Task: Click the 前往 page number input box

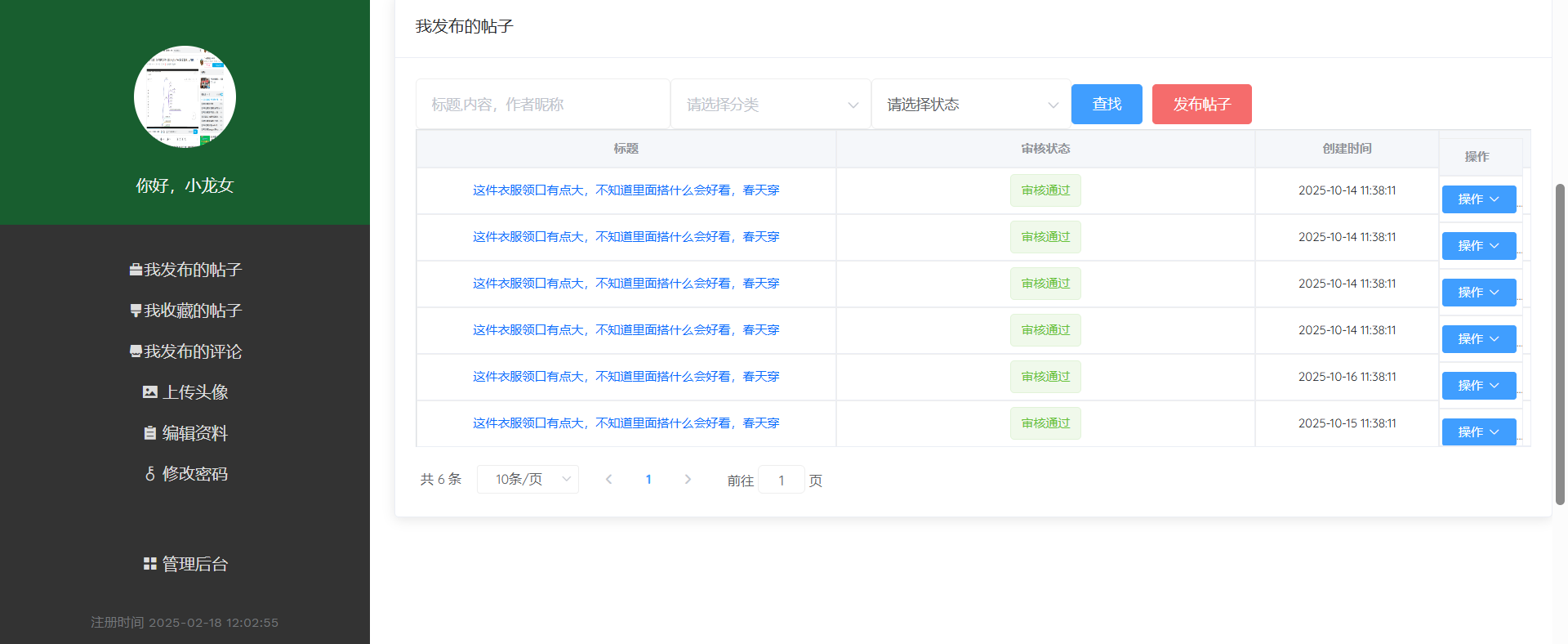Action: click(x=782, y=480)
